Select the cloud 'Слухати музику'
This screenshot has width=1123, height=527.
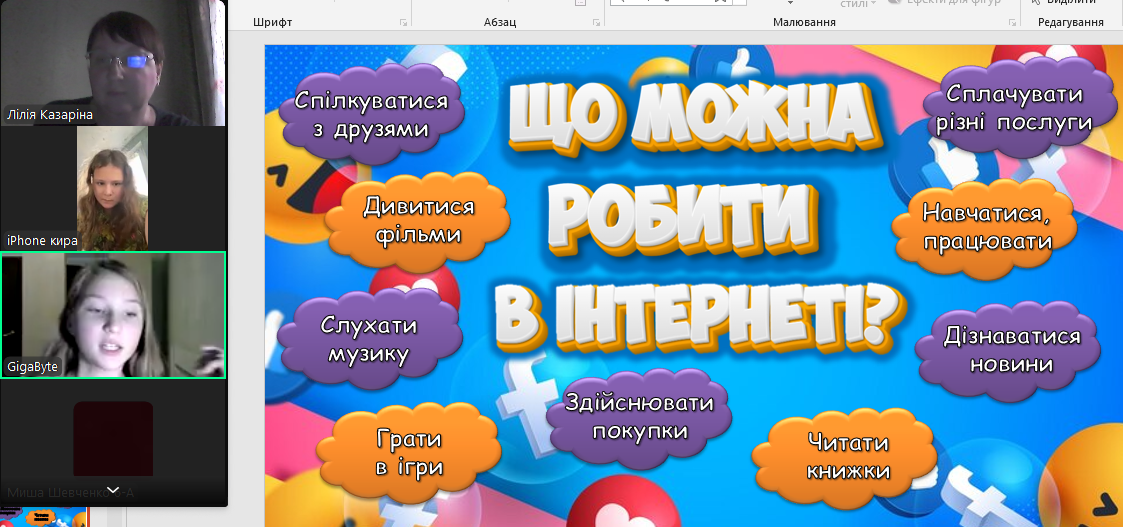click(x=369, y=339)
